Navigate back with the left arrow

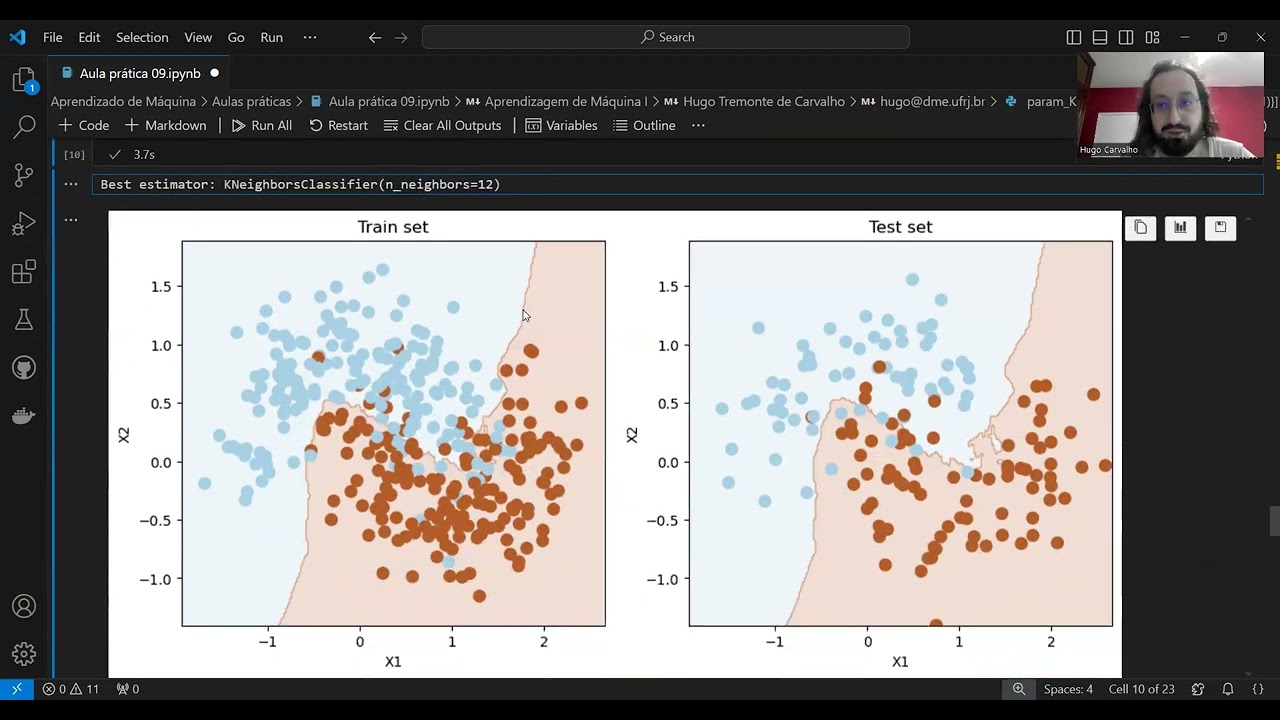pyautogui.click(x=375, y=37)
